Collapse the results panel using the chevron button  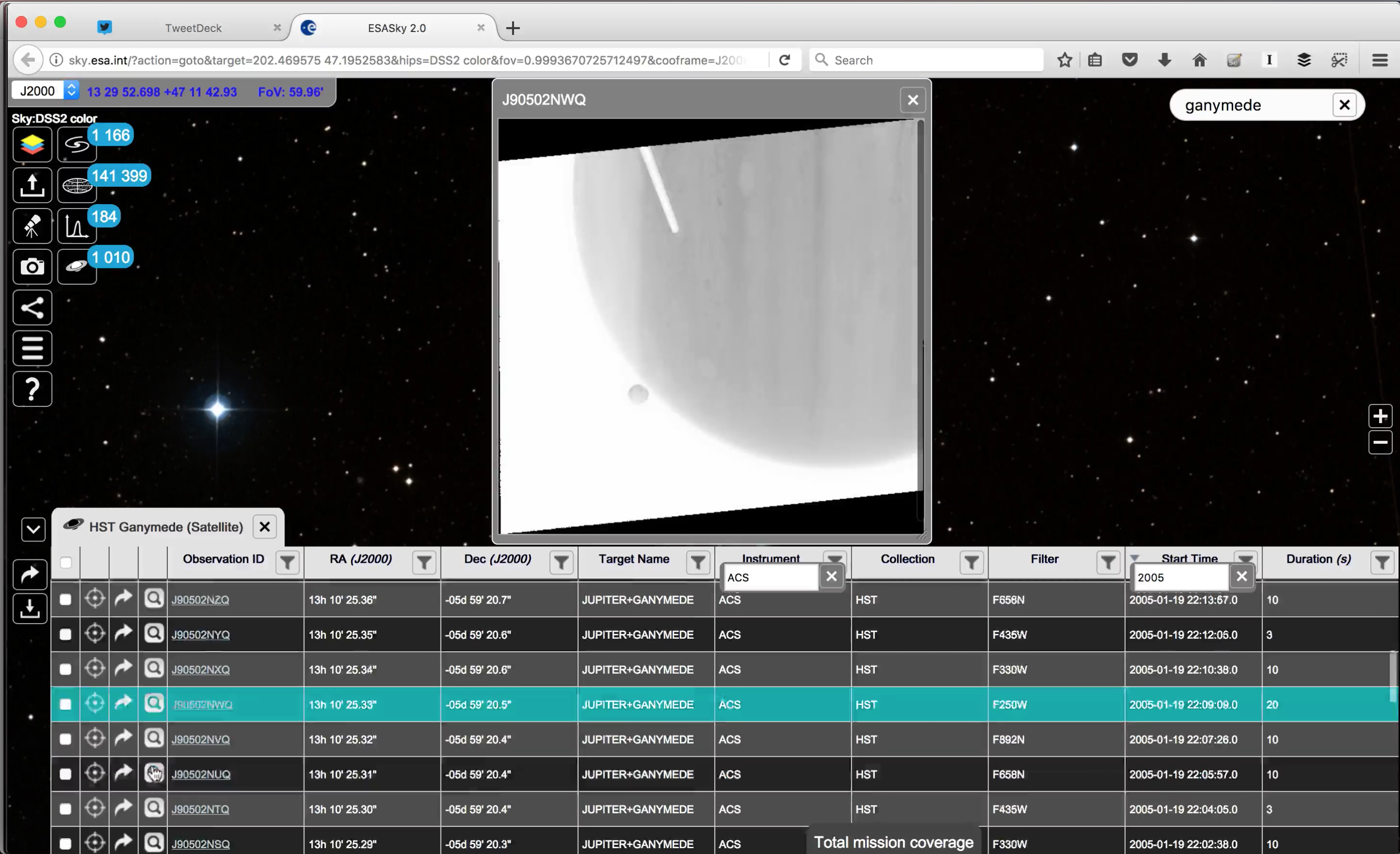tap(33, 530)
